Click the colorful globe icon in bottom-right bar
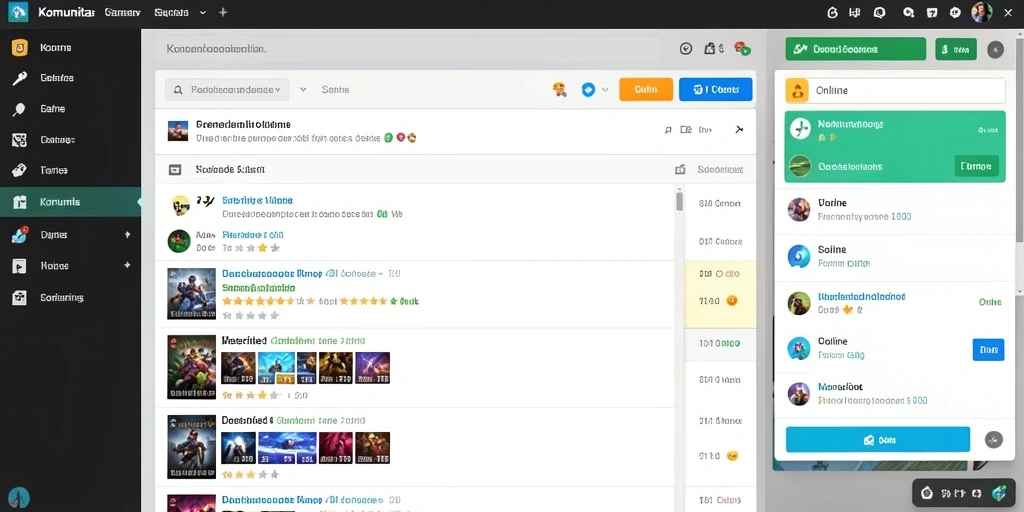Viewport: 1024px width, 512px height. click(x=998, y=494)
